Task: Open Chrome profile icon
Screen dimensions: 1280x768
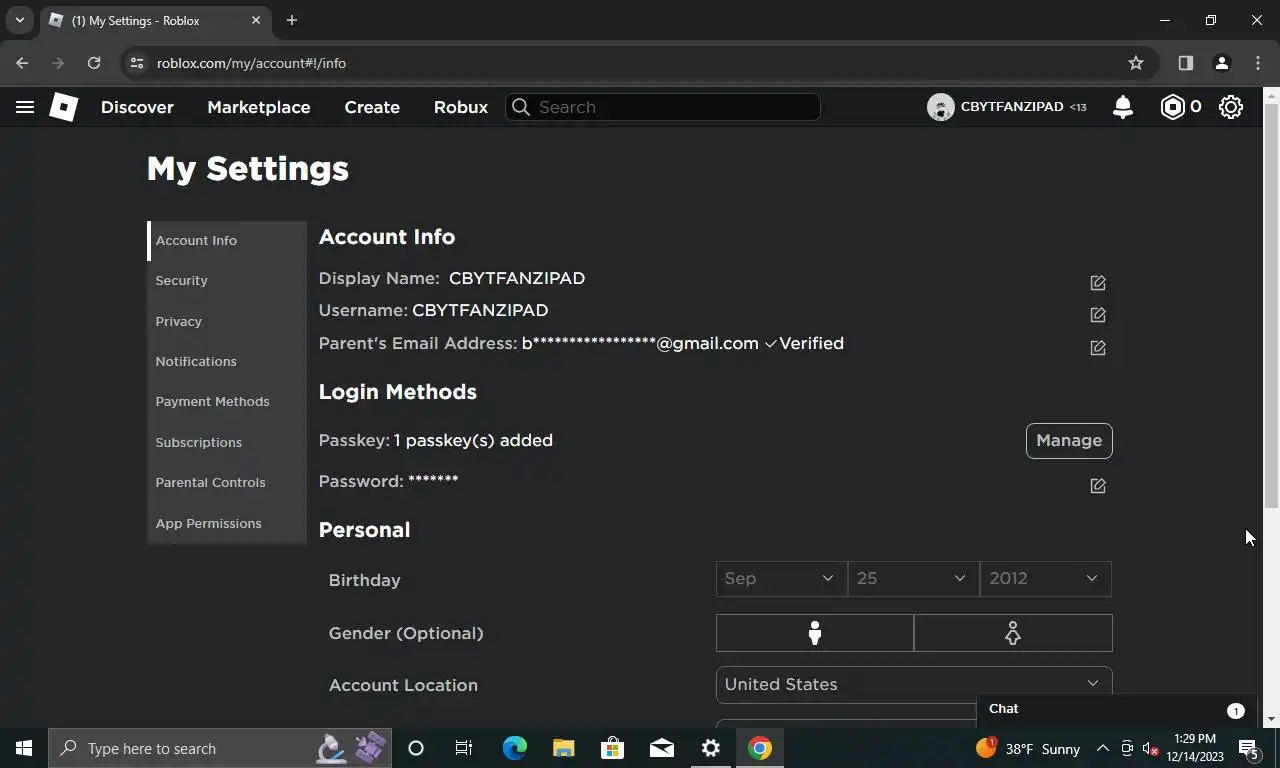Action: pyautogui.click(x=1222, y=63)
